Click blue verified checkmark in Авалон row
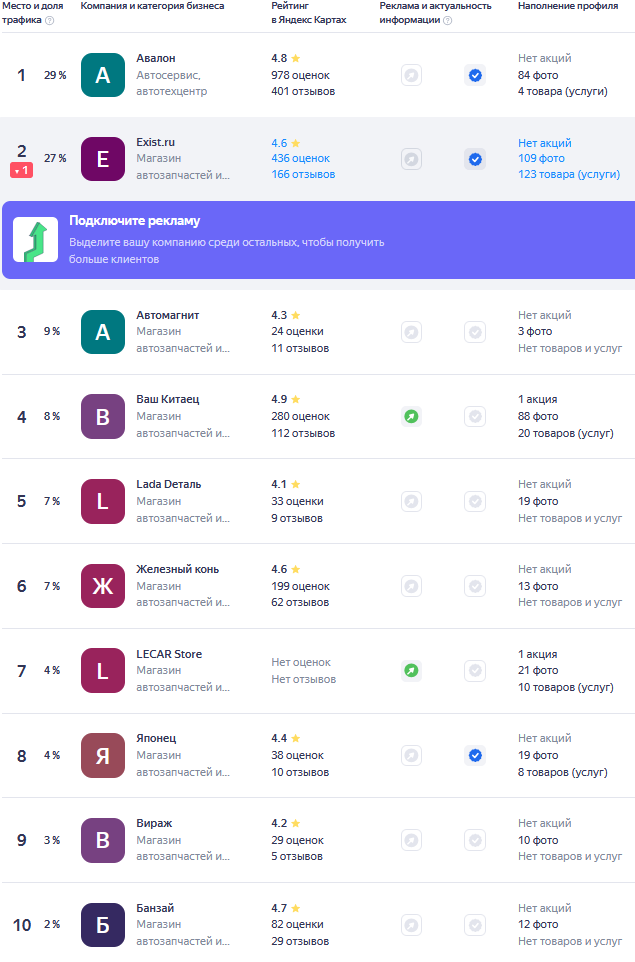 pos(475,75)
